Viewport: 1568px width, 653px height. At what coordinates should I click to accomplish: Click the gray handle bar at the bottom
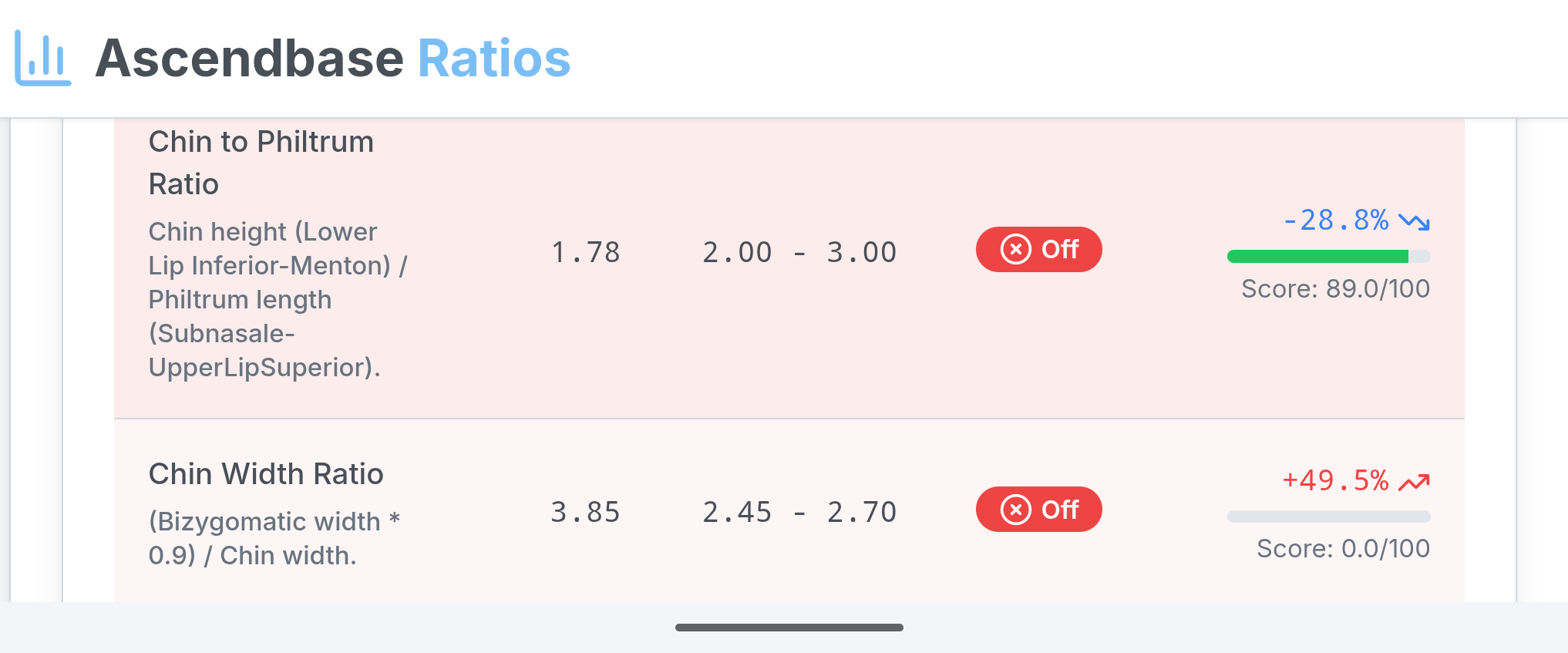[789, 628]
